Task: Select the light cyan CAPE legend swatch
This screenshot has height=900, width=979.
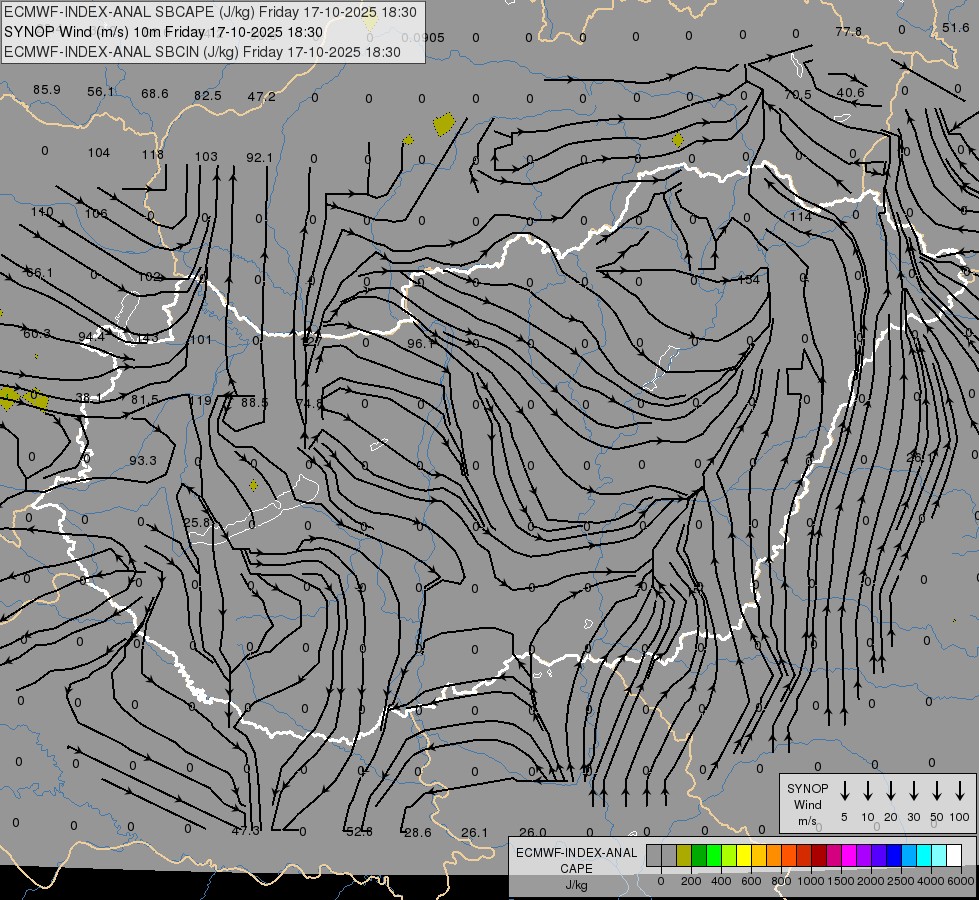Action: tap(938, 856)
